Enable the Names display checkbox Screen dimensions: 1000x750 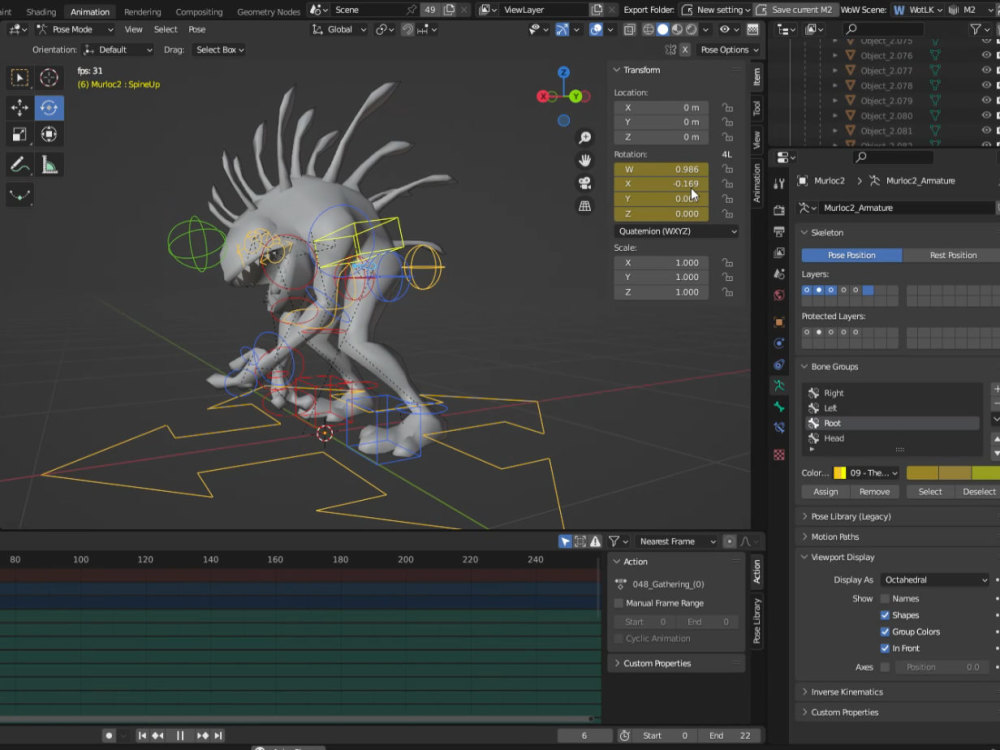click(885, 598)
